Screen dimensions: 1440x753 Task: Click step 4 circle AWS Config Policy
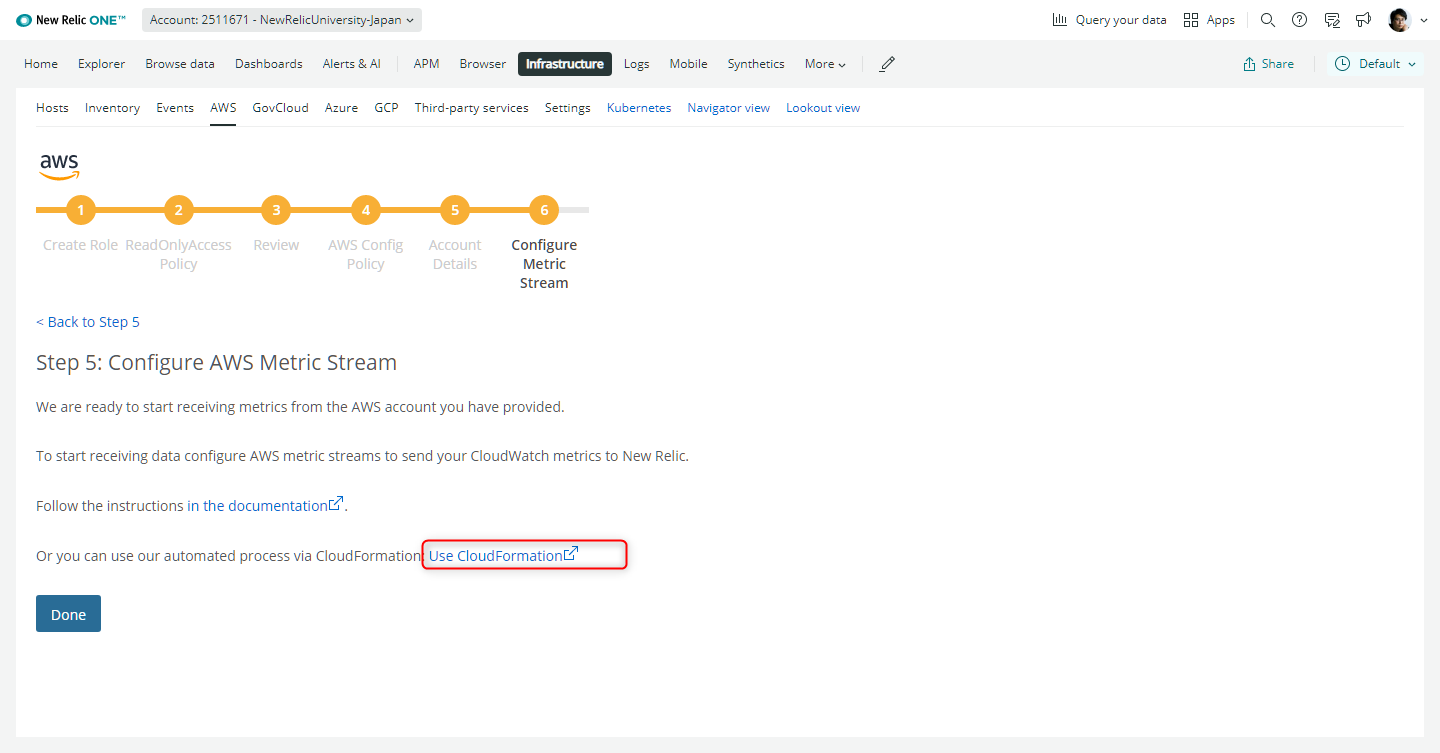[x=366, y=210]
